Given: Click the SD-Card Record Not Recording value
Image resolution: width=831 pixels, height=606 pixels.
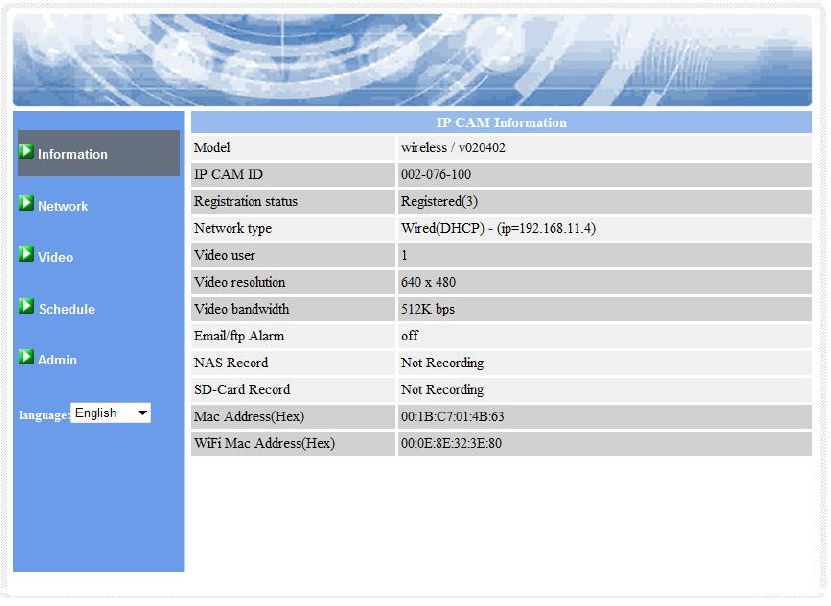Looking at the screenshot, I should [443, 390].
